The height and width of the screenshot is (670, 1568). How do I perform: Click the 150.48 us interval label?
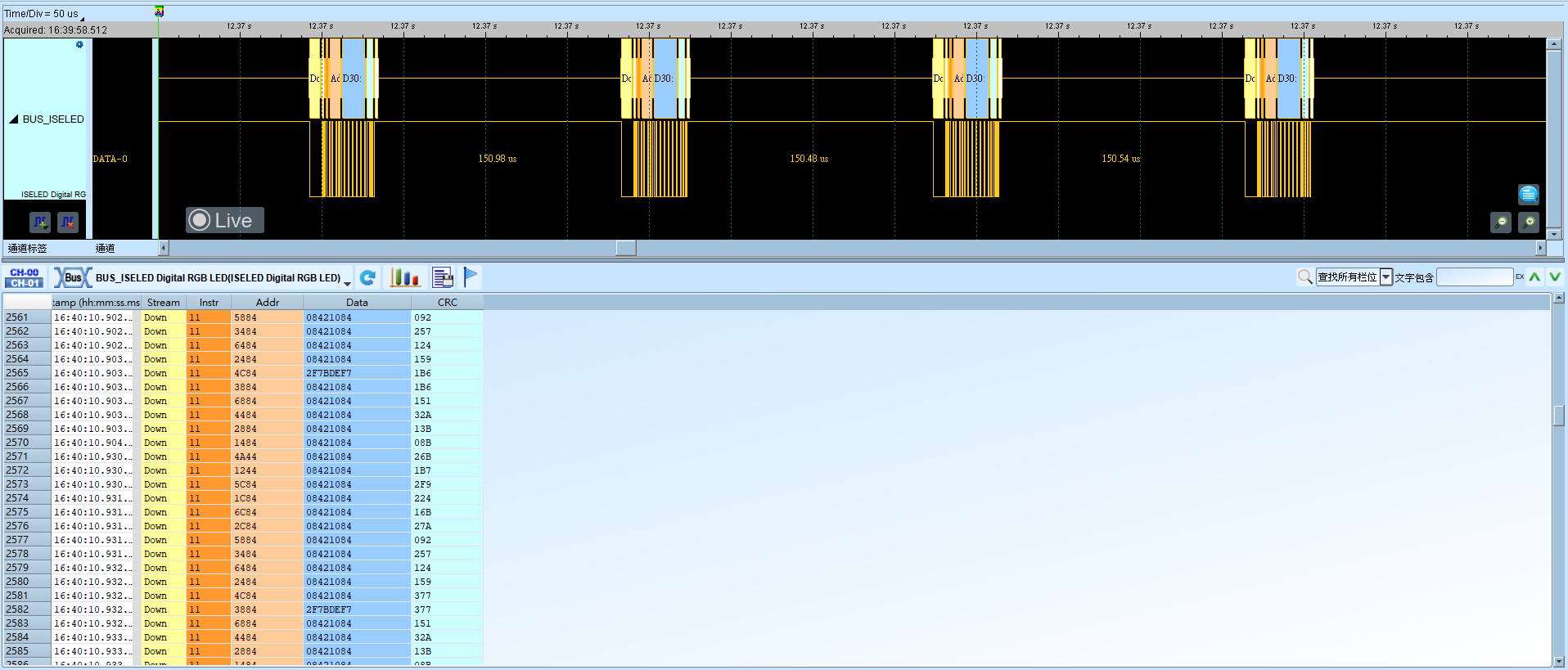click(x=809, y=159)
